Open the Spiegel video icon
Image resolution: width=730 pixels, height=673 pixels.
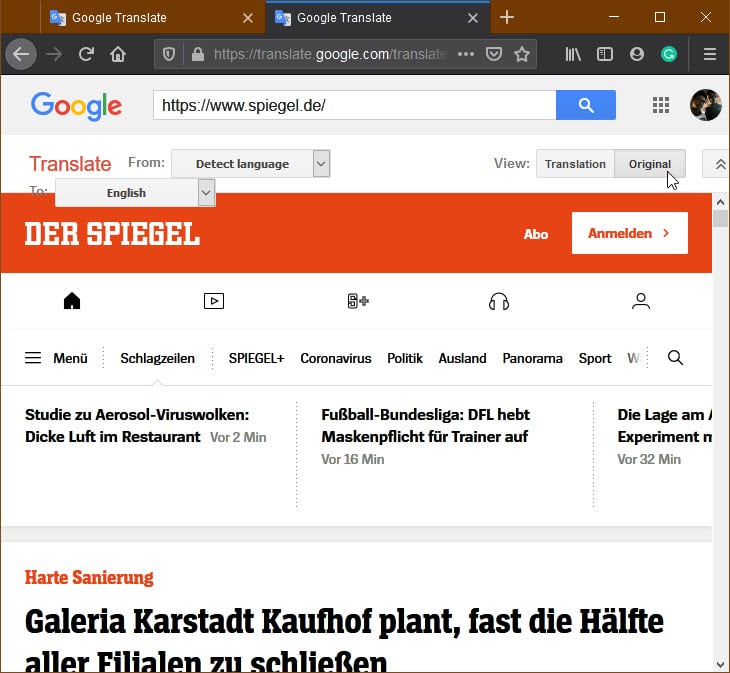tap(214, 301)
